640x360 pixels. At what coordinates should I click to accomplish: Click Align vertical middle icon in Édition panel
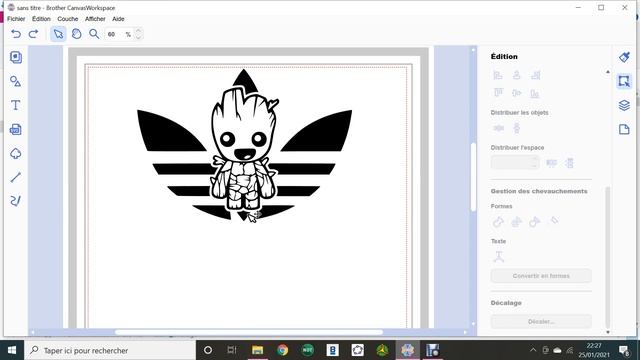pos(516,93)
